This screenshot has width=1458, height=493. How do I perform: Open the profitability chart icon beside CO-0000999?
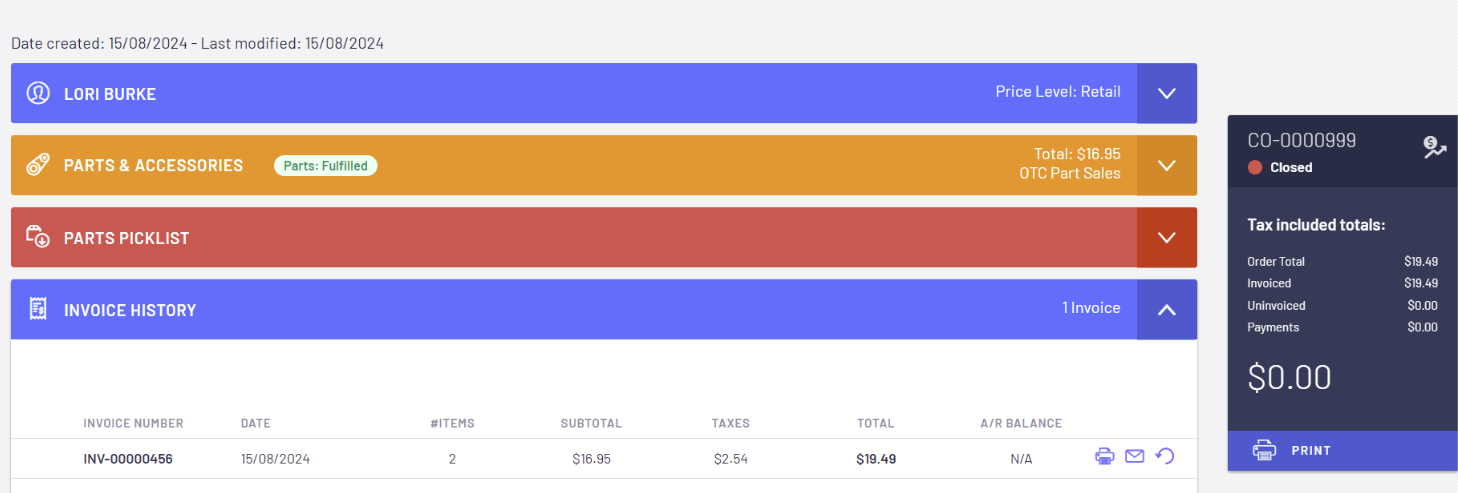tap(1435, 148)
